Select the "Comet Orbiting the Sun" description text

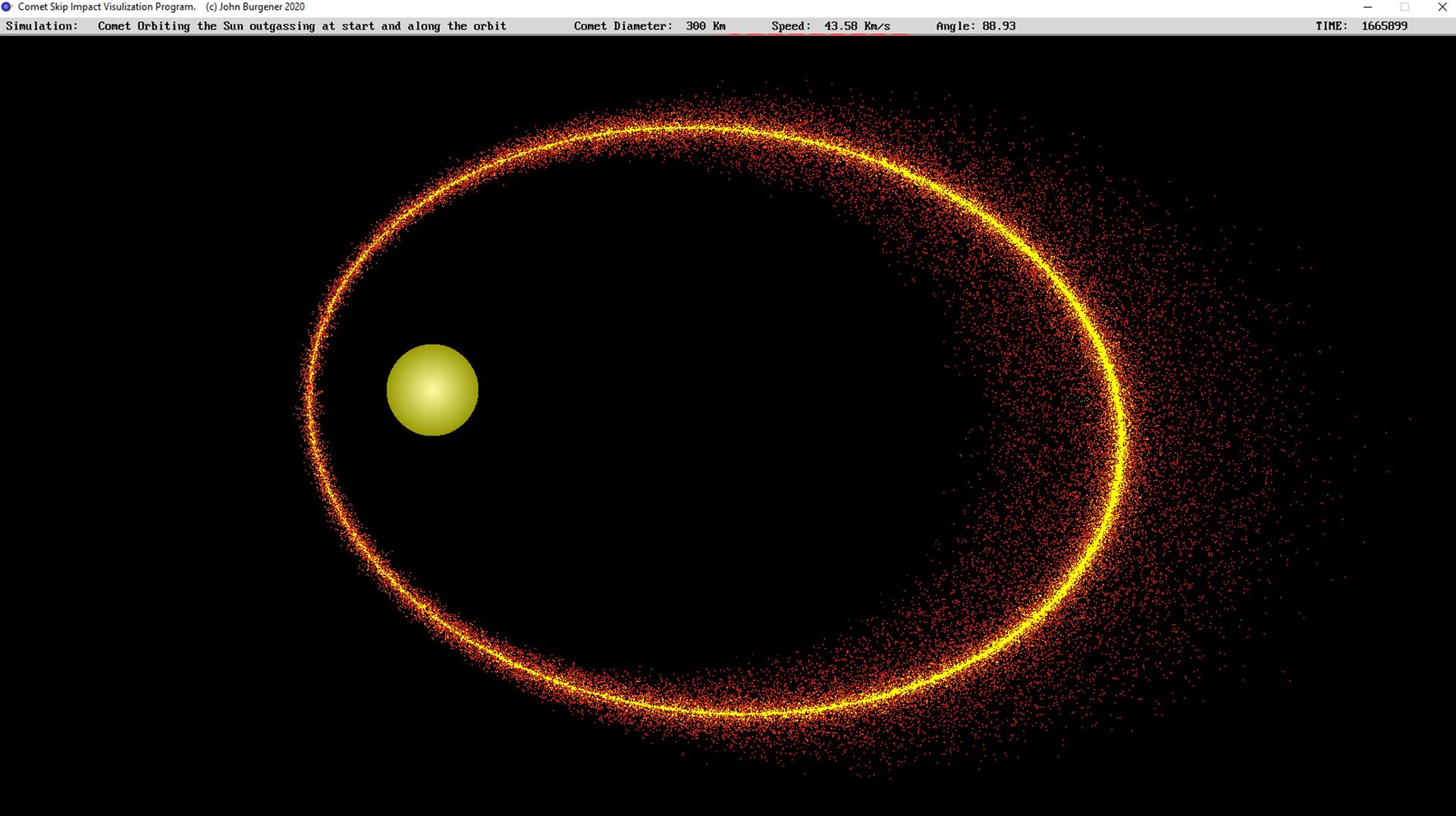point(302,26)
